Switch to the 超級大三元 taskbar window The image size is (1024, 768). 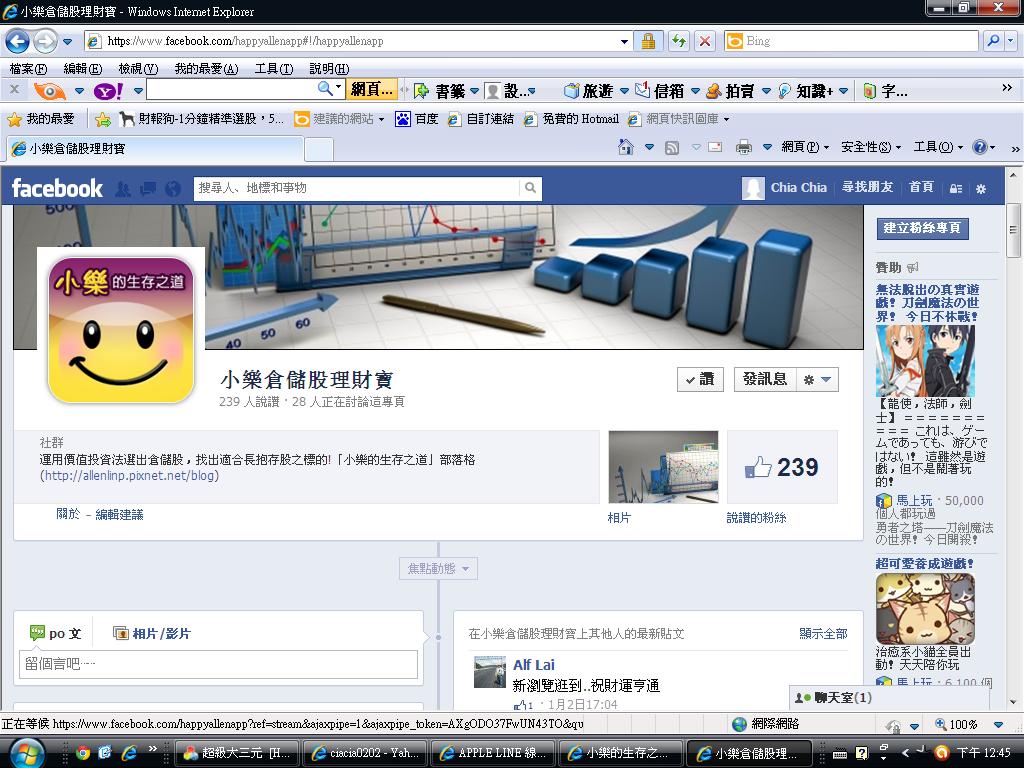tap(238, 753)
